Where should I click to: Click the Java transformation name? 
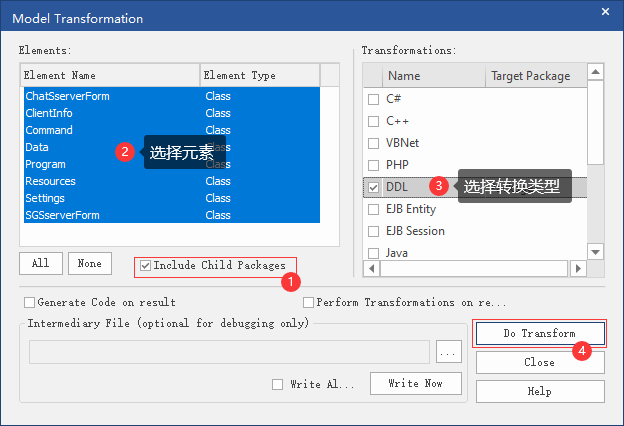tap(397, 253)
